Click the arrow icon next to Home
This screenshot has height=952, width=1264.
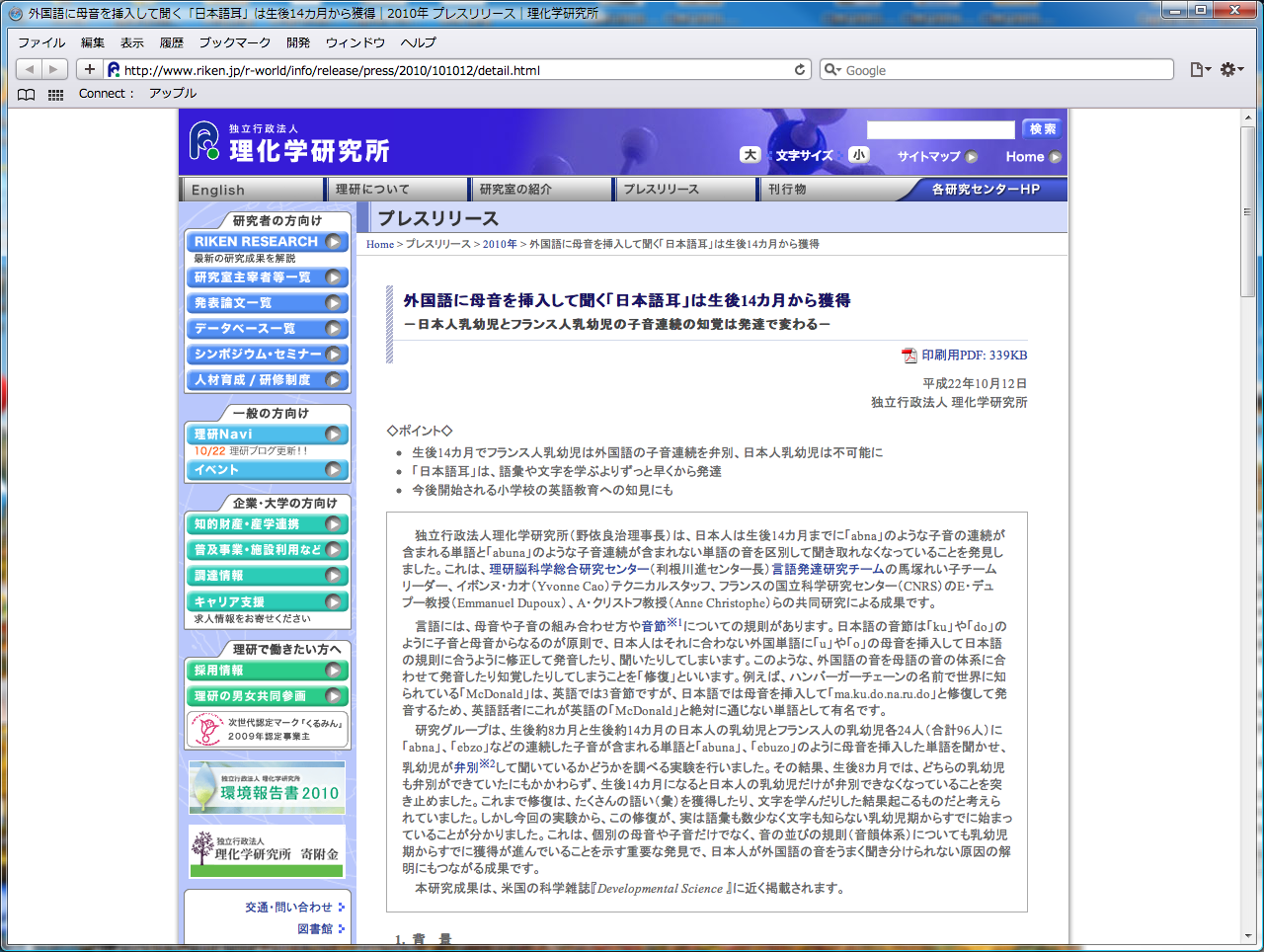pos(1056,157)
